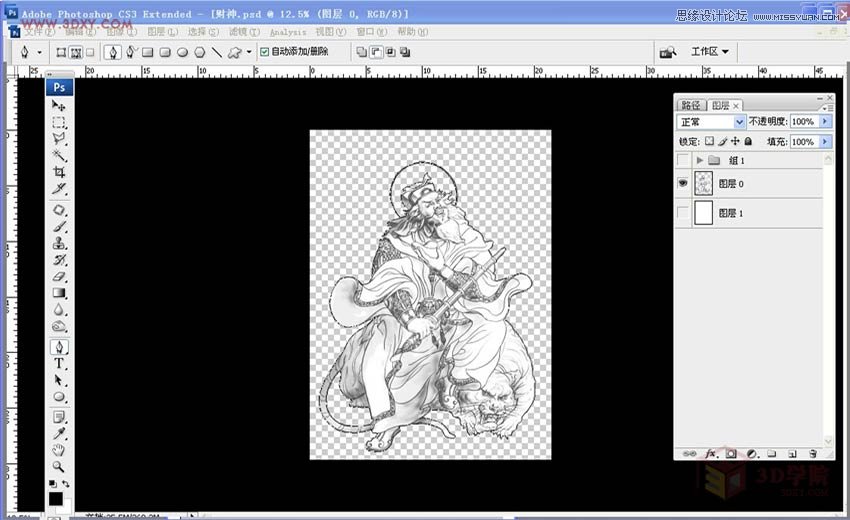The height and width of the screenshot is (520, 850).
Task: Hide 图层 0 via eye icon
Action: (x=683, y=183)
